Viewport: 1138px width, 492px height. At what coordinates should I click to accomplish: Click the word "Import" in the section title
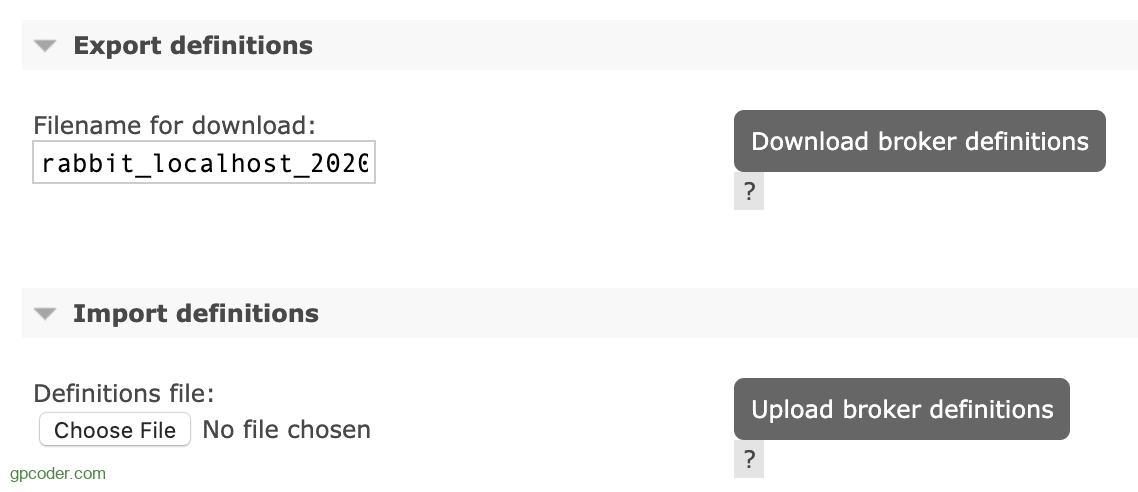click(117, 314)
